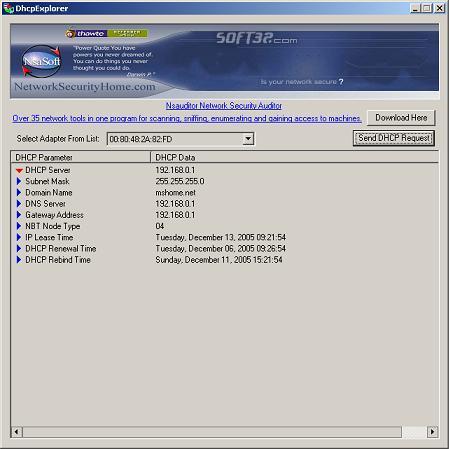Image resolution: width=449 pixels, height=449 pixels.
Task: Click the Download Here button
Action: 401,118
